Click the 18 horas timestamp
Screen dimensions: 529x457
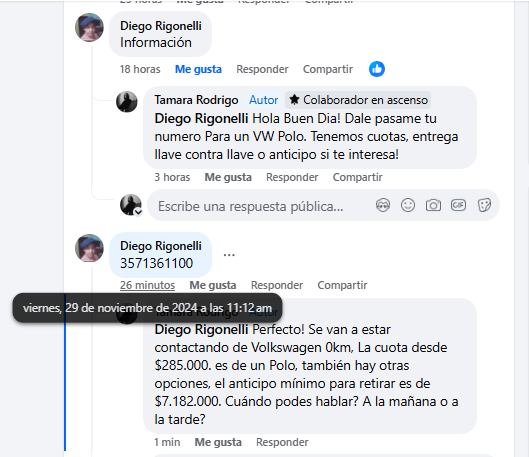pyautogui.click(x=140, y=69)
